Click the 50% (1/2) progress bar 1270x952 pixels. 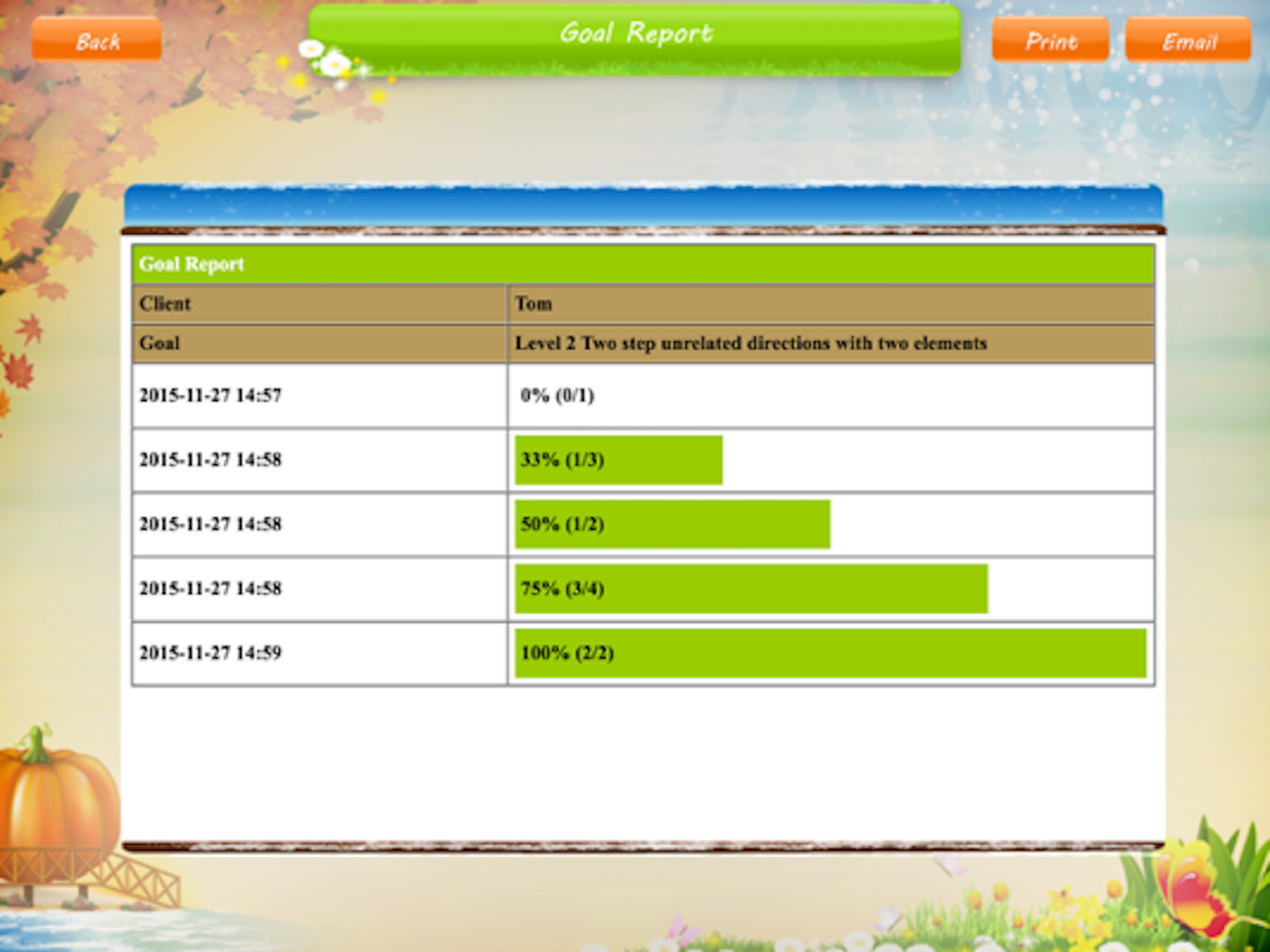pyautogui.click(x=672, y=524)
